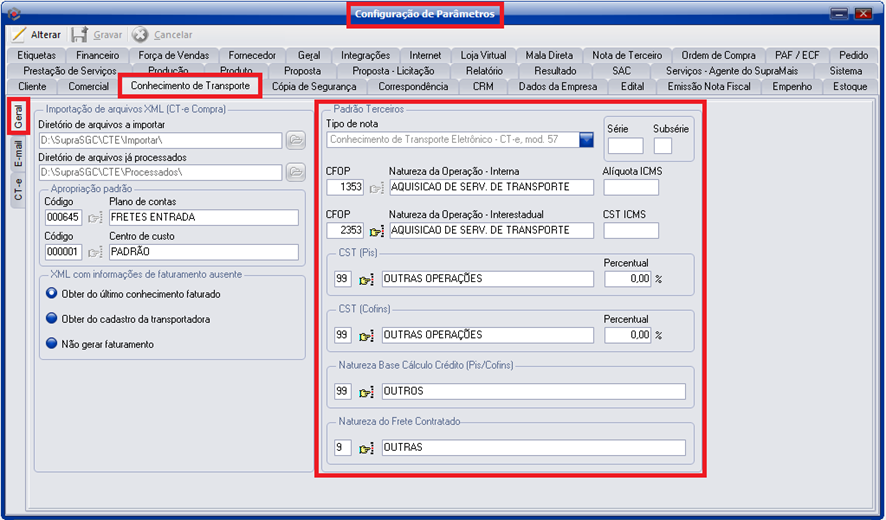Browse folder for Diretório de arquivos a importar
Image resolution: width=886 pixels, height=520 pixels.
[295, 140]
